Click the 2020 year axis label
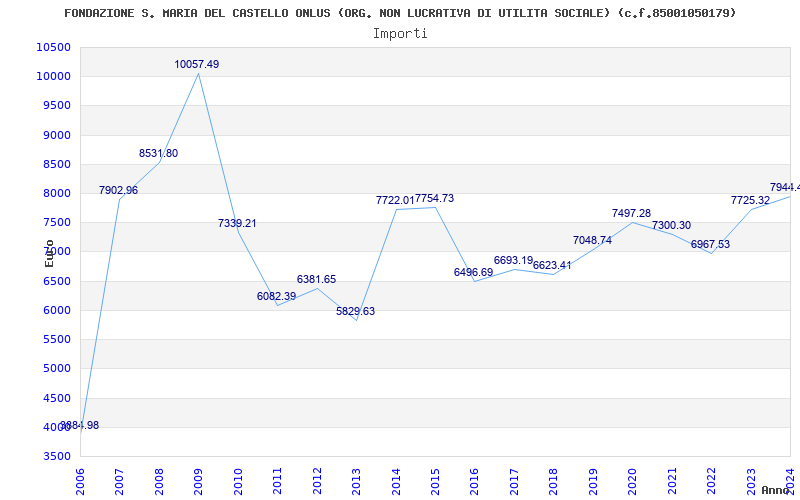 [633, 482]
